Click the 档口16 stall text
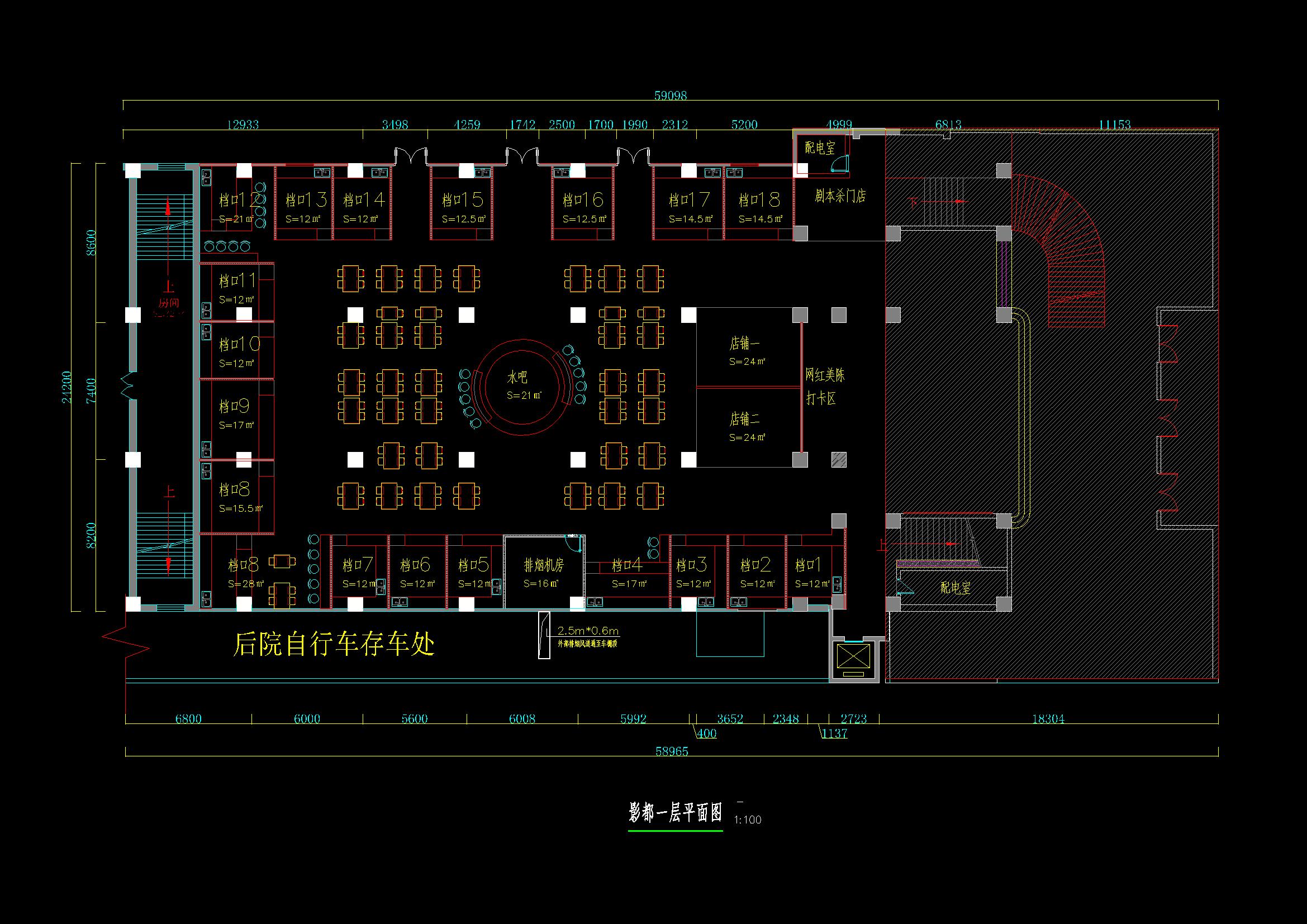This screenshot has height=924, width=1307. point(583,199)
